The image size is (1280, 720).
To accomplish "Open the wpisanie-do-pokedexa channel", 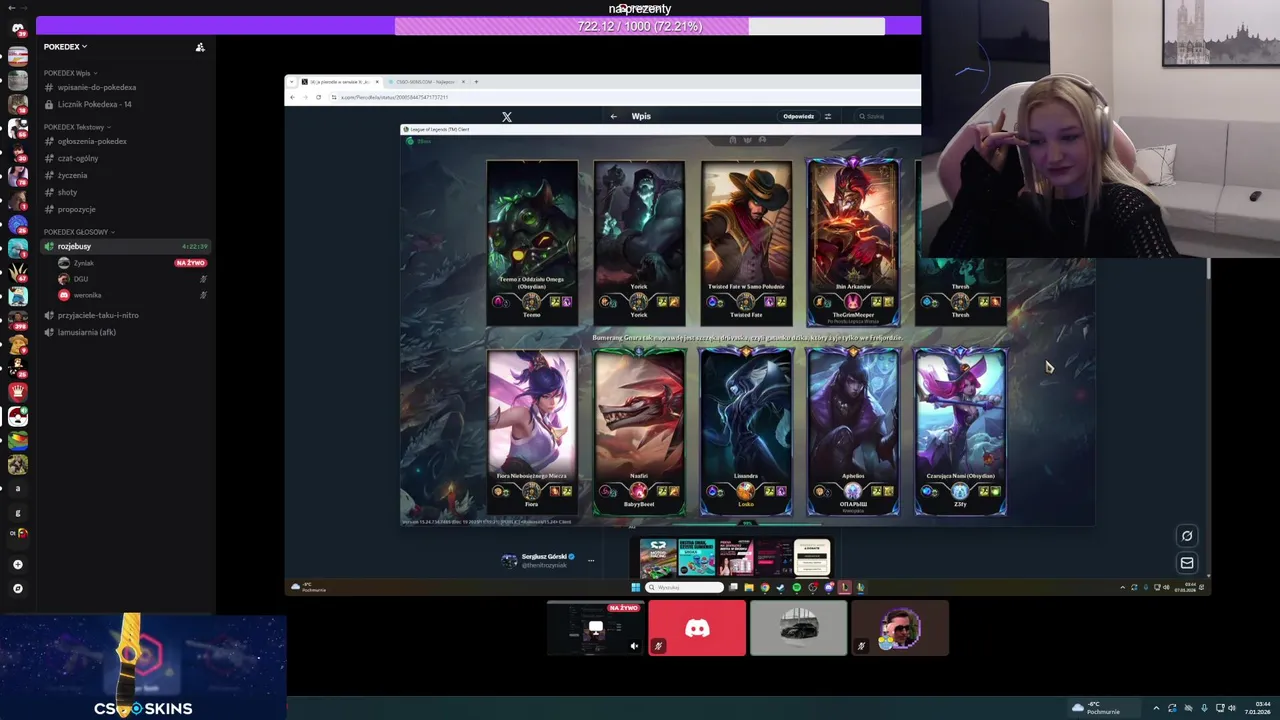I will tap(96, 88).
